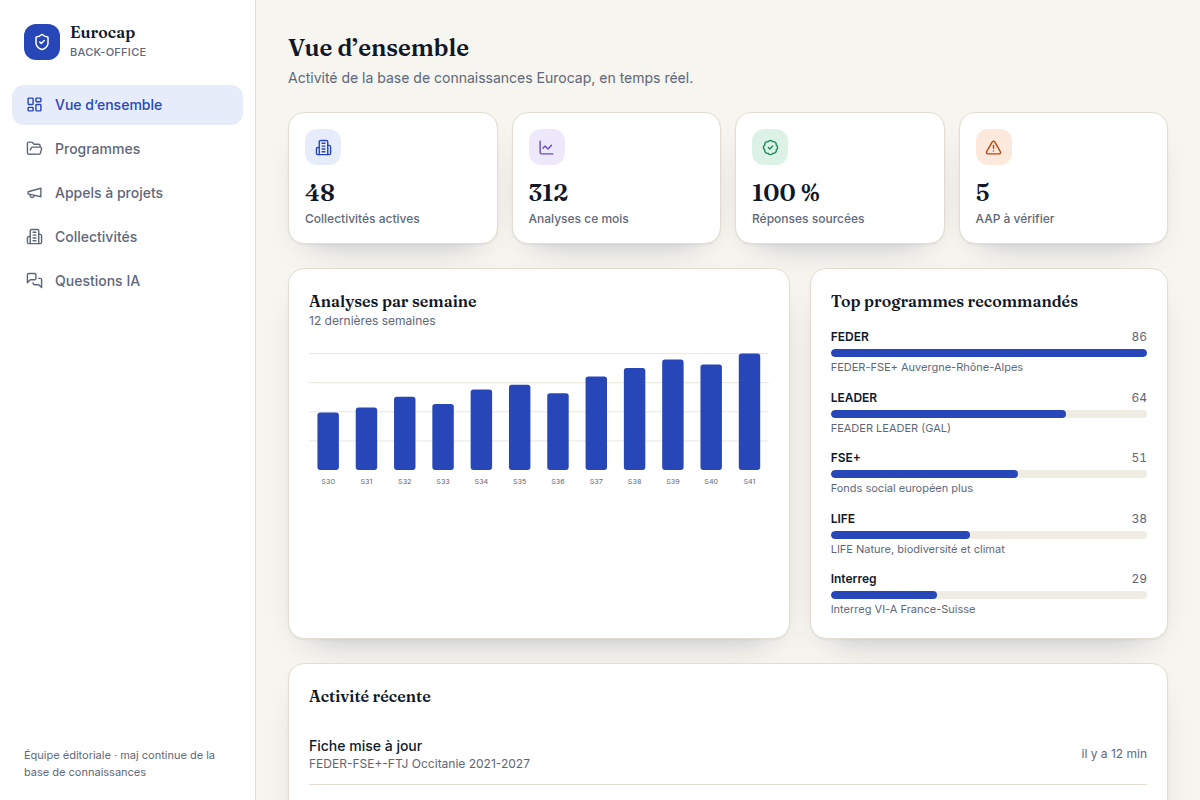This screenshot has width=1200, height=800.
Task: Click the 'Fiche mise à jour' activity entry
Action: pos(728,755)
